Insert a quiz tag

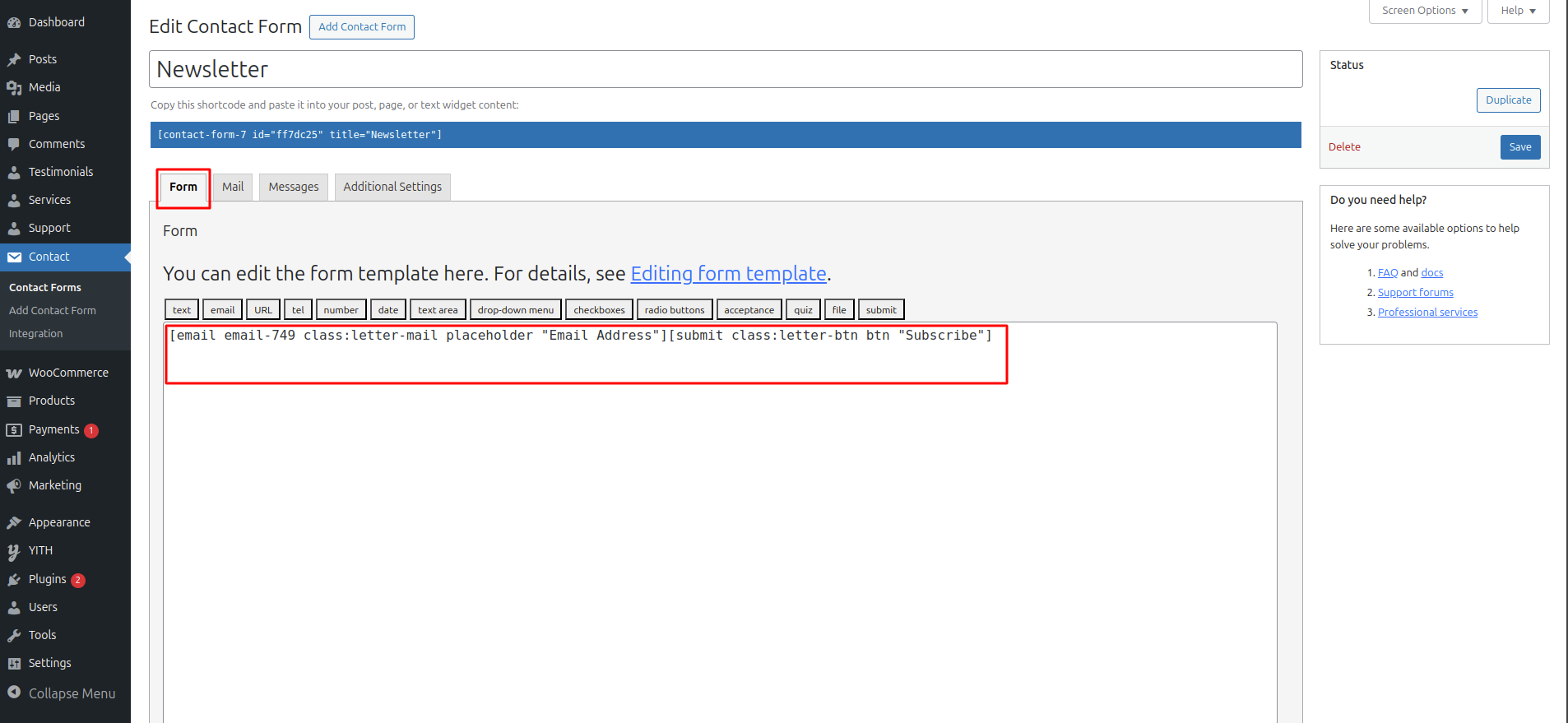point(803,310)
